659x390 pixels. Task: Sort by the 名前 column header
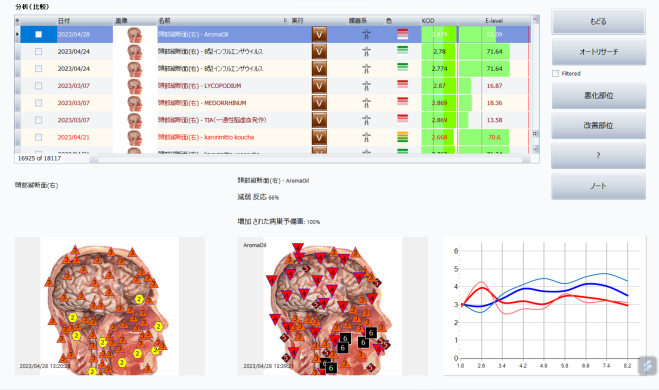pos(223,20)
